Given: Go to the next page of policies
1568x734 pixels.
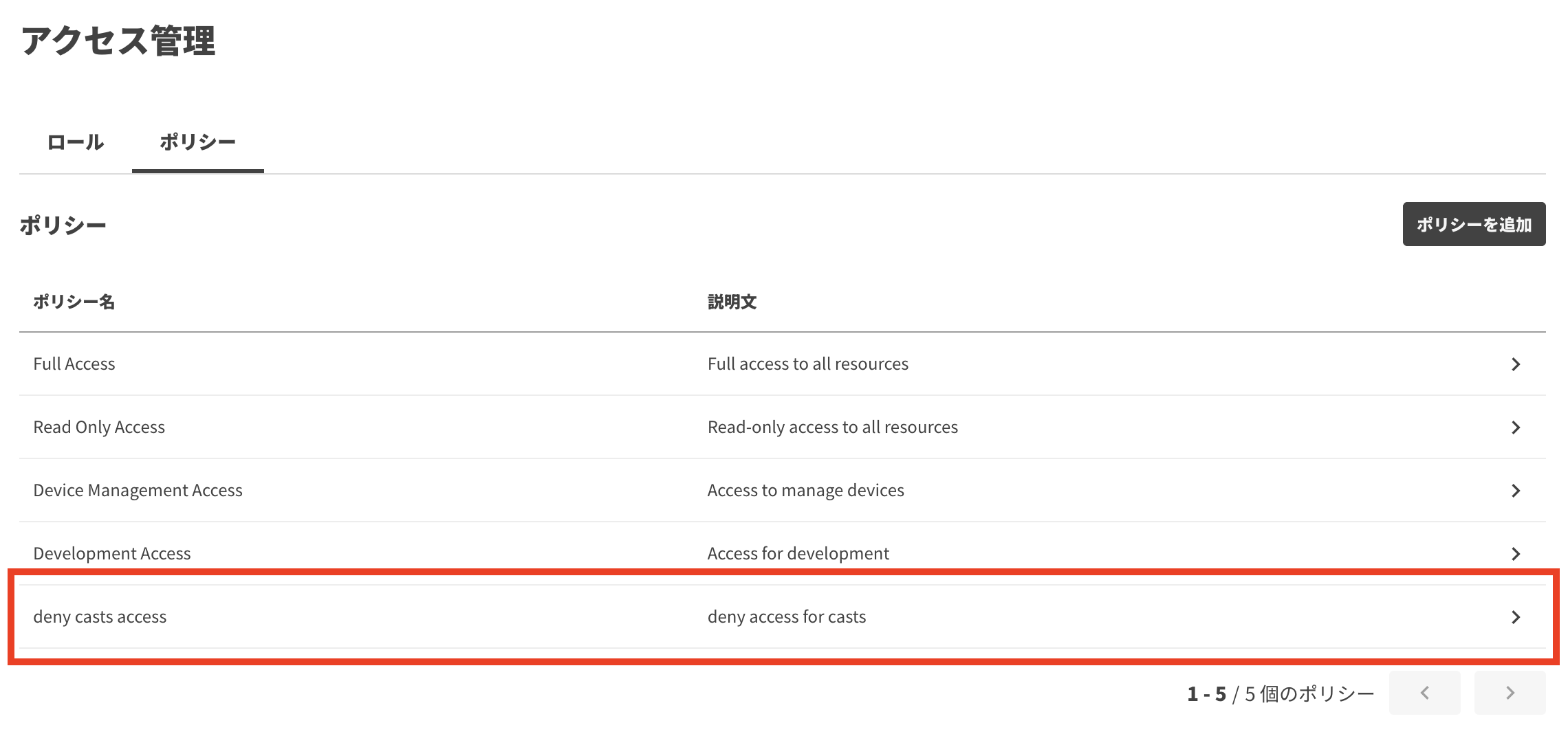Looking at the screenshot, I should coord(1510,693).
